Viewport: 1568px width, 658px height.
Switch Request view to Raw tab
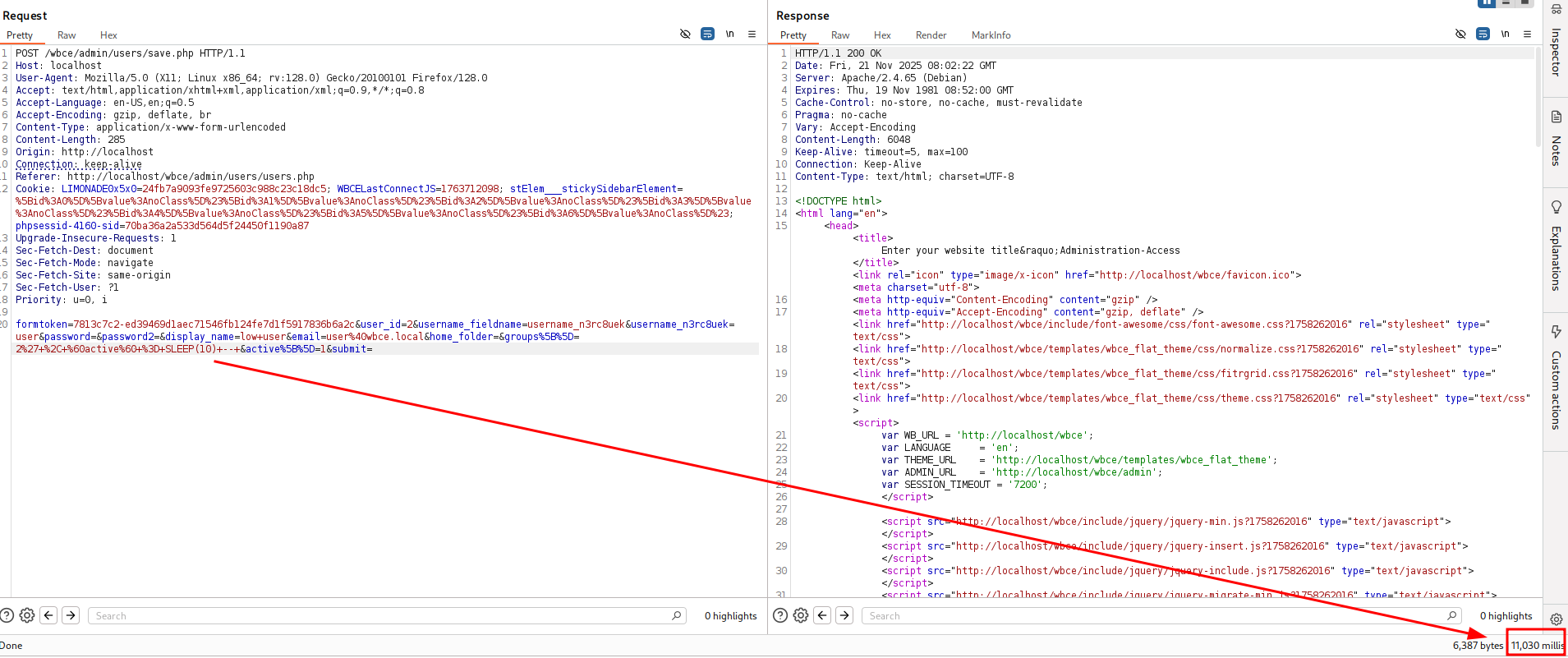(67, 35)
